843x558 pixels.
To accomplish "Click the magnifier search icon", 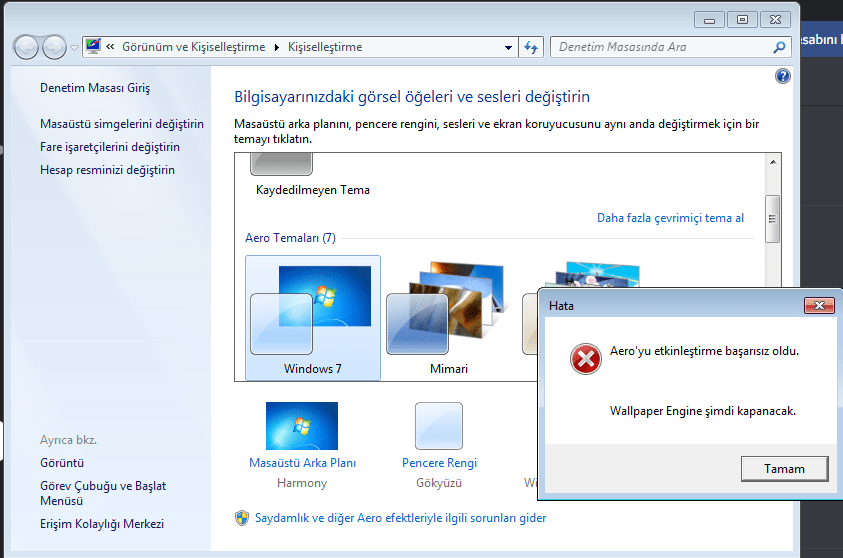I will (x=779, y=47).
